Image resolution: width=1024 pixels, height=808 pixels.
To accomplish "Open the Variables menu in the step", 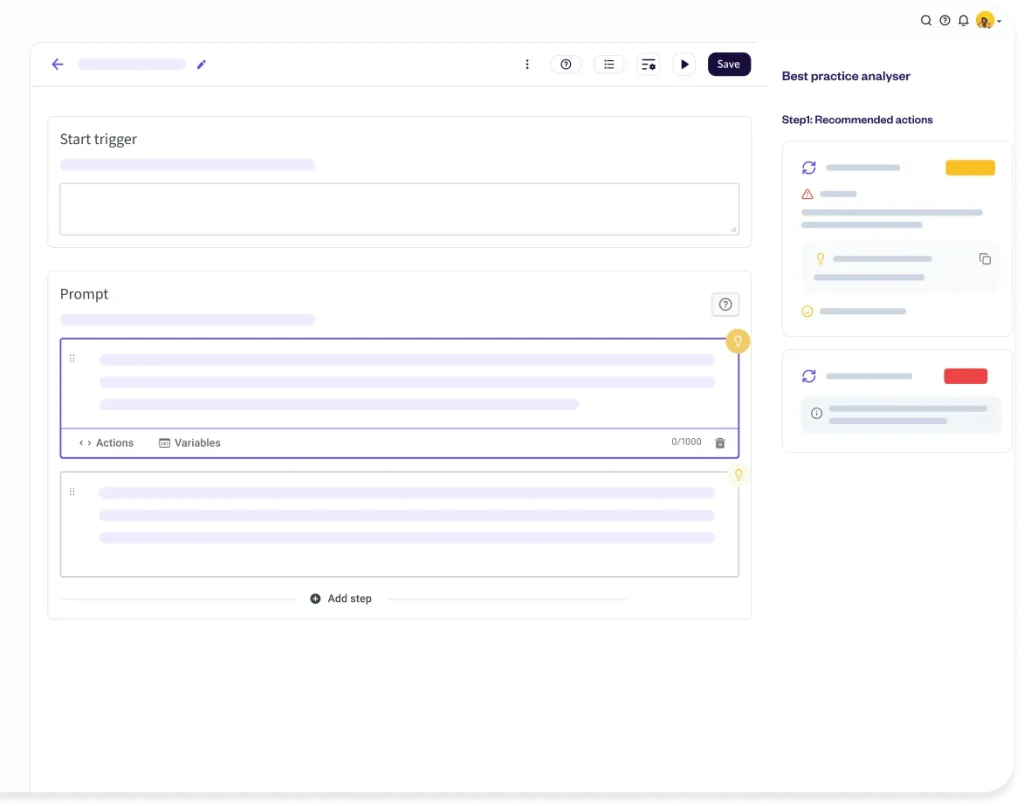I will tap(190, 443).
